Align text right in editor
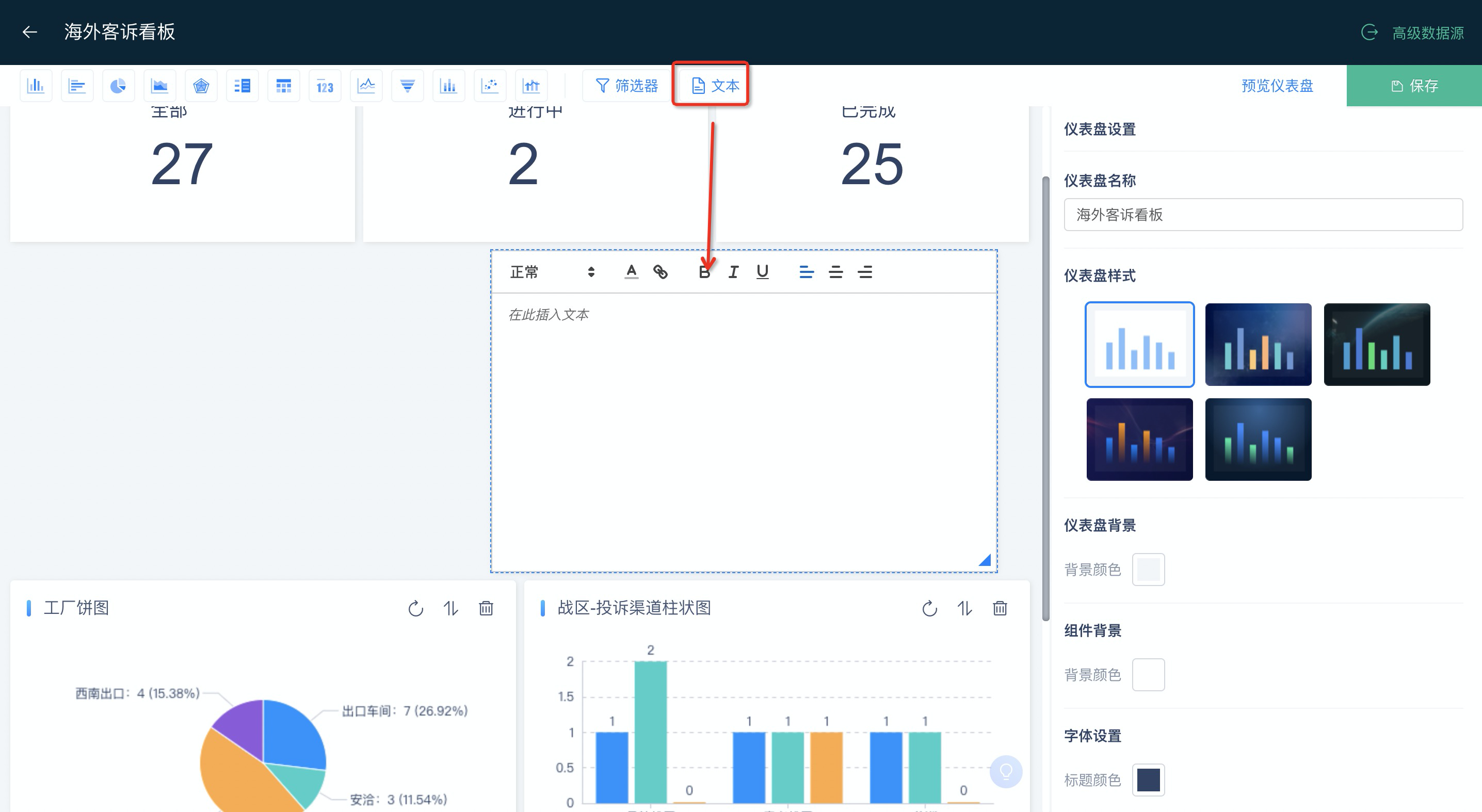This screenshot has width=1482, height=812. point(865,271)
